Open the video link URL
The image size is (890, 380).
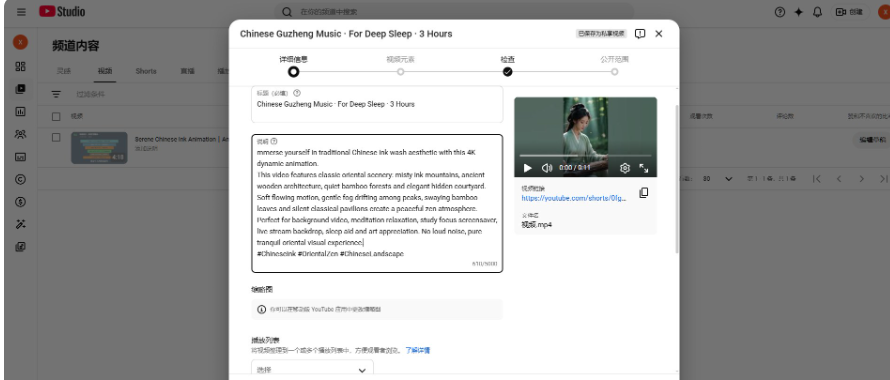(x=574, y=198)
